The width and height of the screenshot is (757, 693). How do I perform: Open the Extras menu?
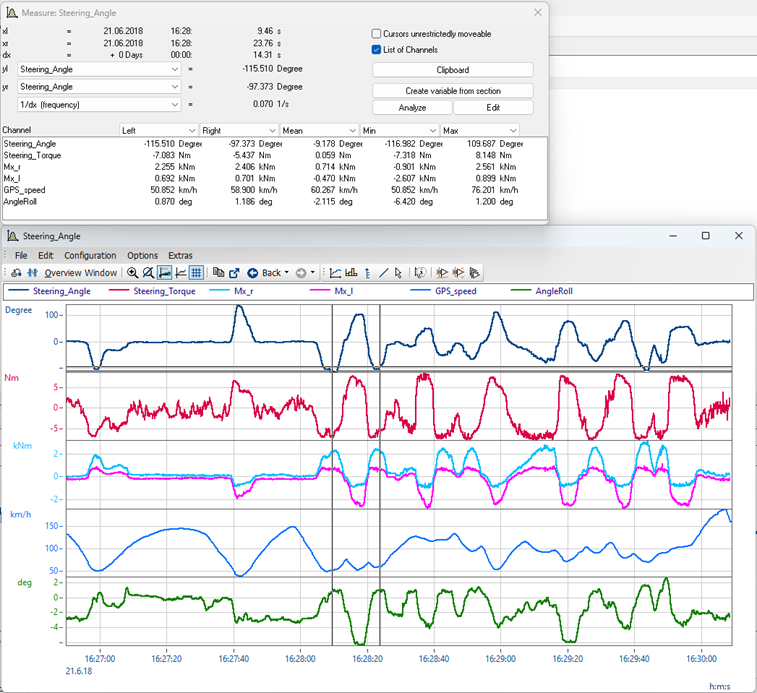180,255
